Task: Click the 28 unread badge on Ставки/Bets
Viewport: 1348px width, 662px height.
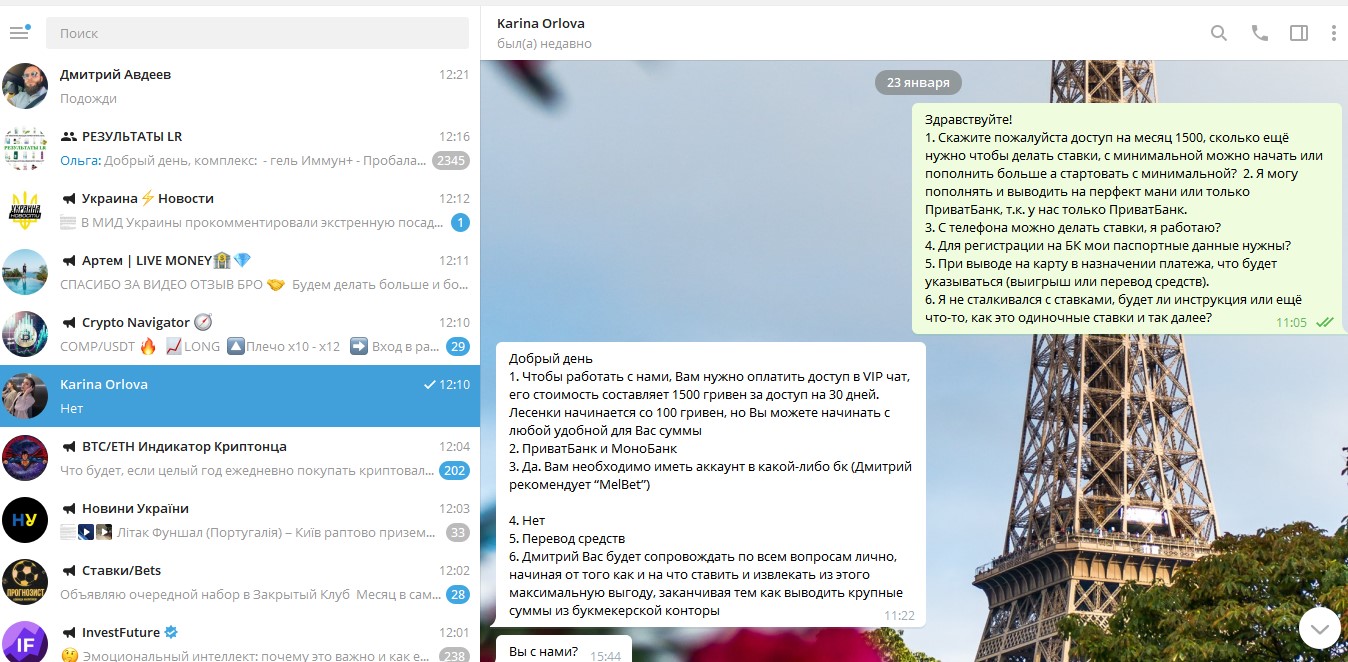Action: tap(458, 595)
